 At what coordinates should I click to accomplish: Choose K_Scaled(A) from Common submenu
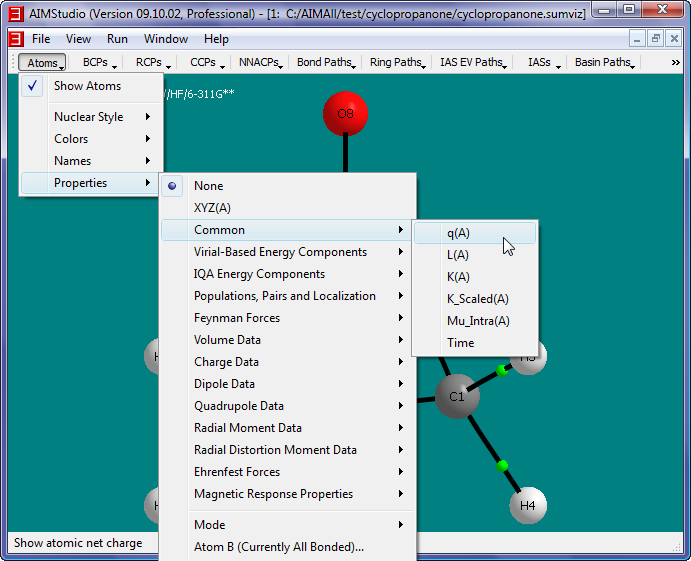(x=477, y=299)
